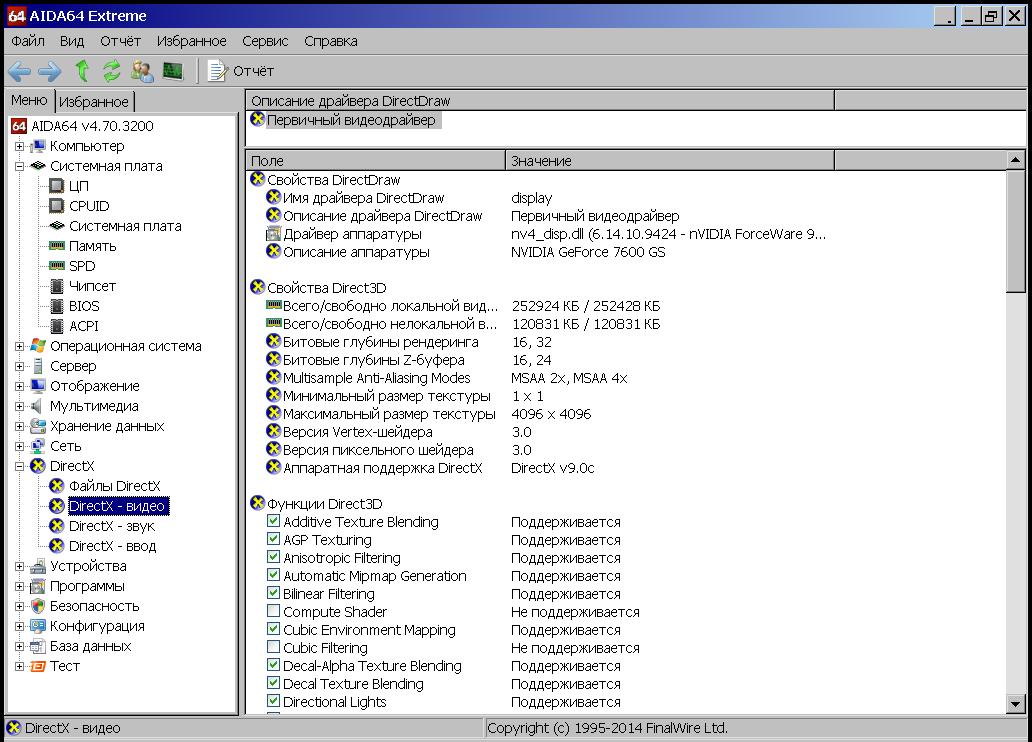Image resolution: width=1032 pixels, height=742 pixels.
Task: Click the green monitor icon in toolbar
Action: click(173, 71)
